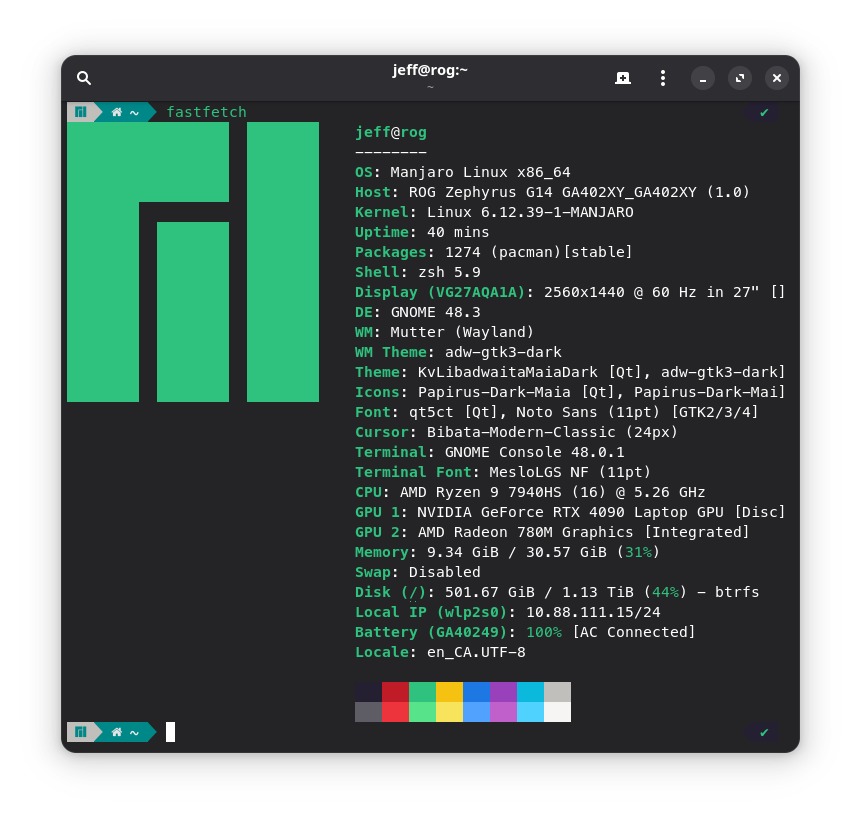Click the Font line qt5ct Noto Sans
The width and height of the screenshot is (861, 820).
(x=557, y=412)
